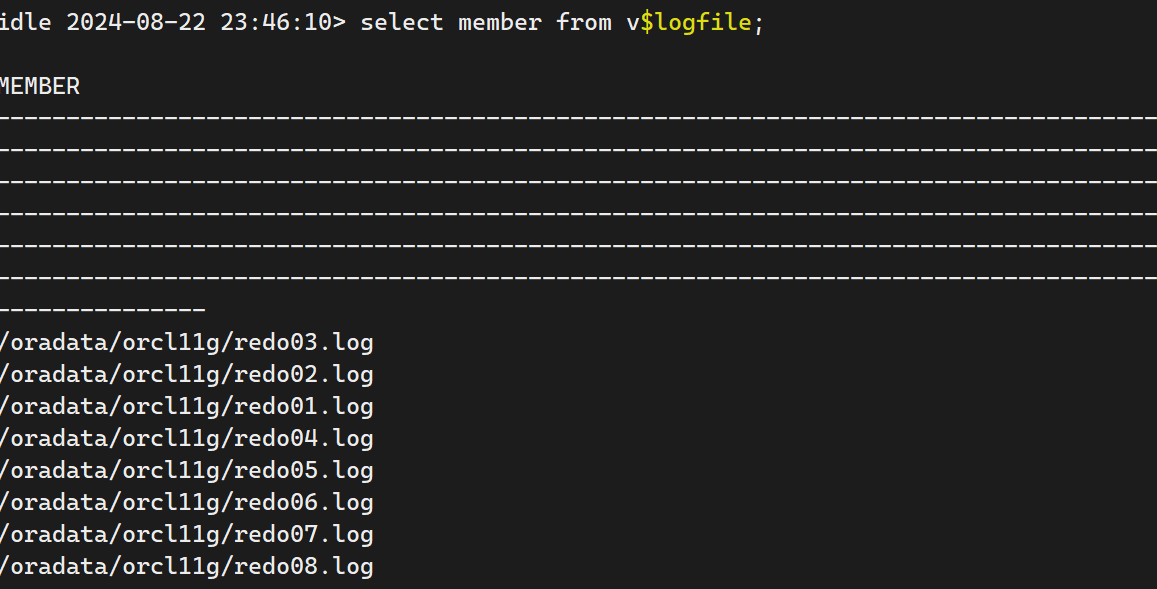Screen dimensions: 1157x589
Task: Select the redo01.log path line
Action: point(187,407)
